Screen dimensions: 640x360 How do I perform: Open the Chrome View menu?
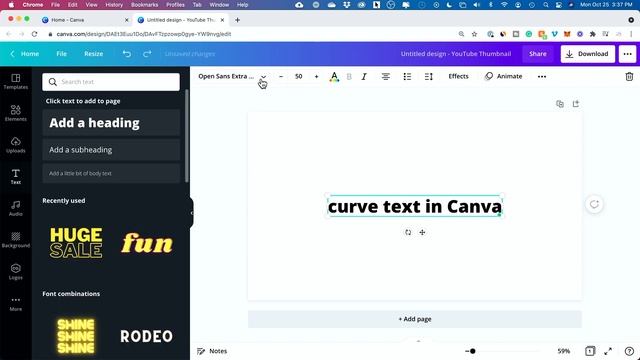click(x=91, y=5)
